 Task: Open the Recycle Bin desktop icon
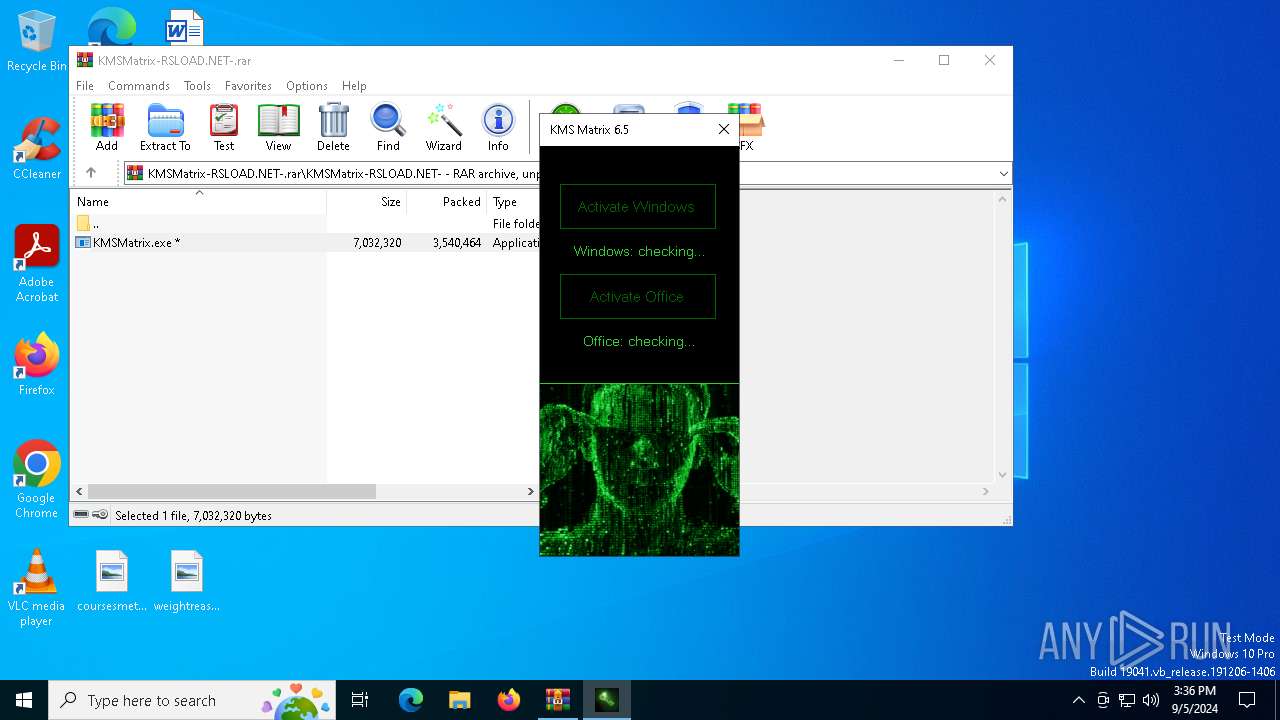(x=36, y=41)
